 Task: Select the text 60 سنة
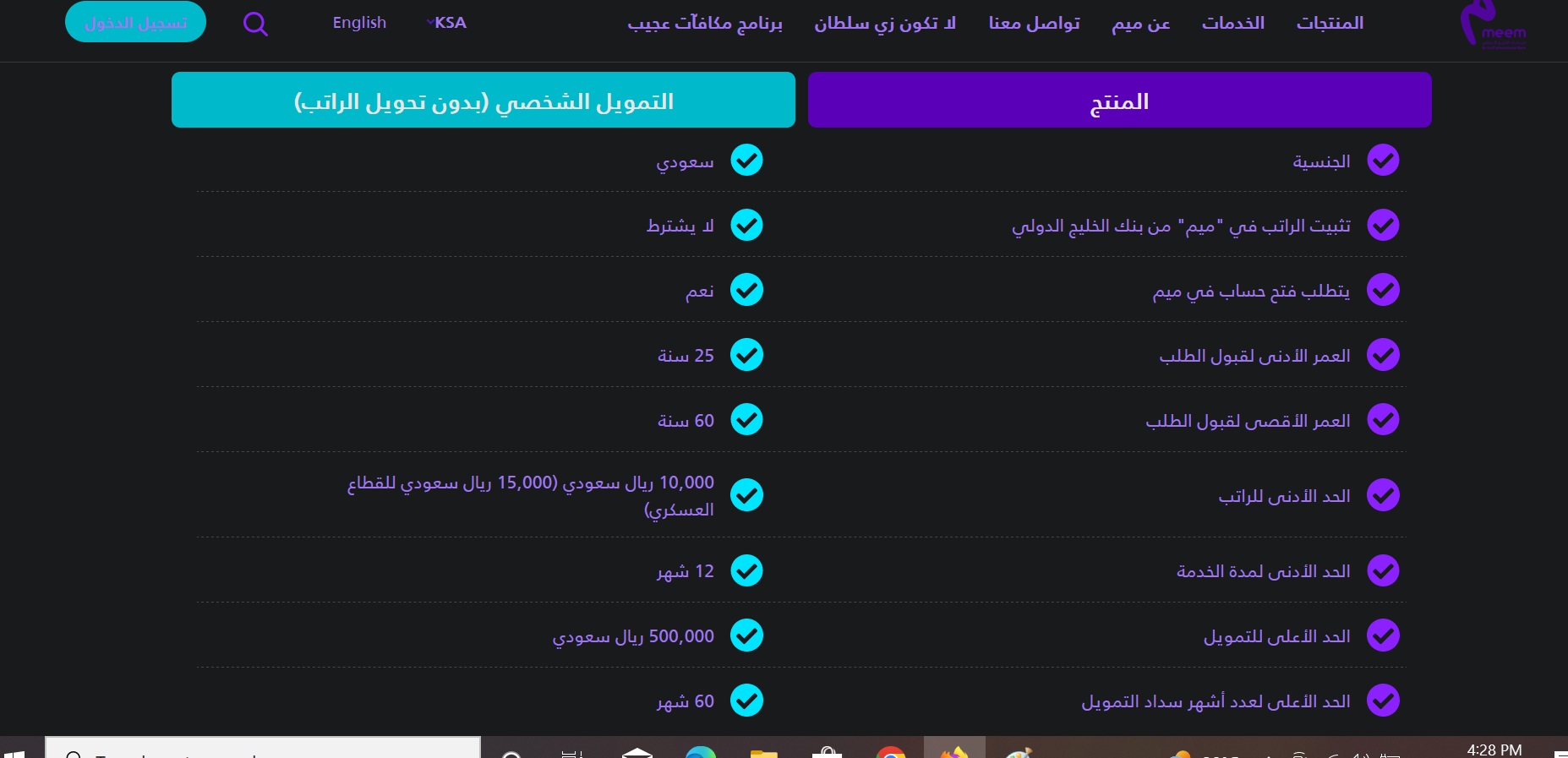[686, 420]
